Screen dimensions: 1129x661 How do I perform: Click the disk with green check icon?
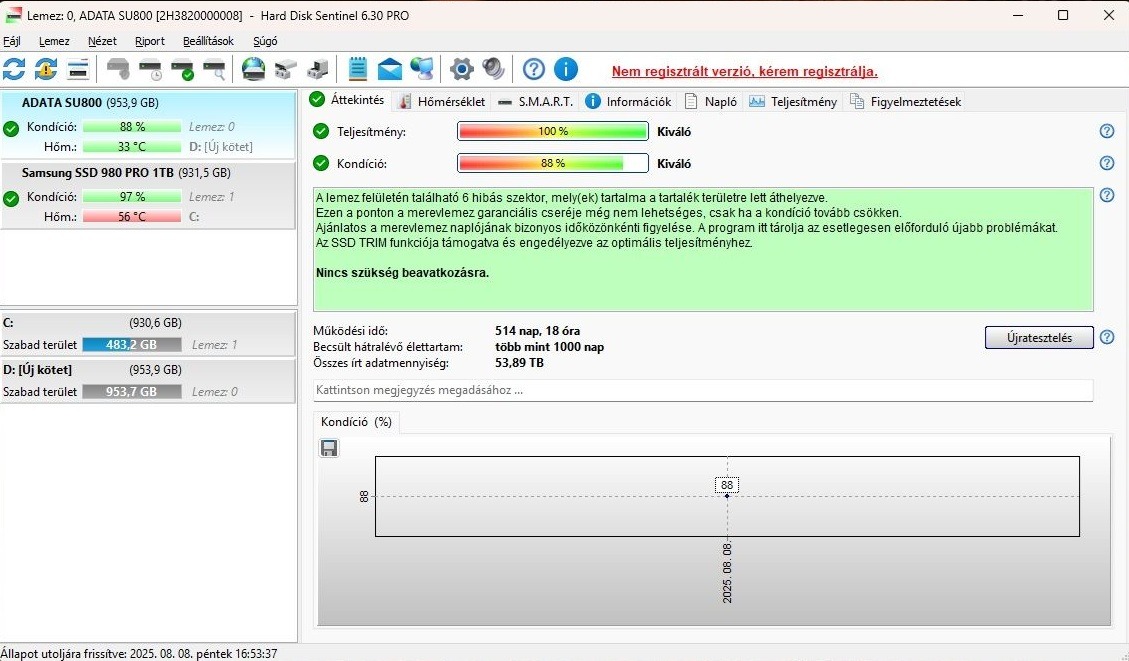pos(183,69)
